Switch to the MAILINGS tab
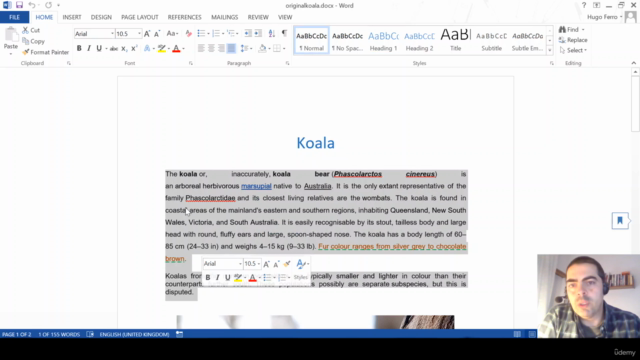The height and width of the screenshot is (360, 640). [x=224, y=17]
